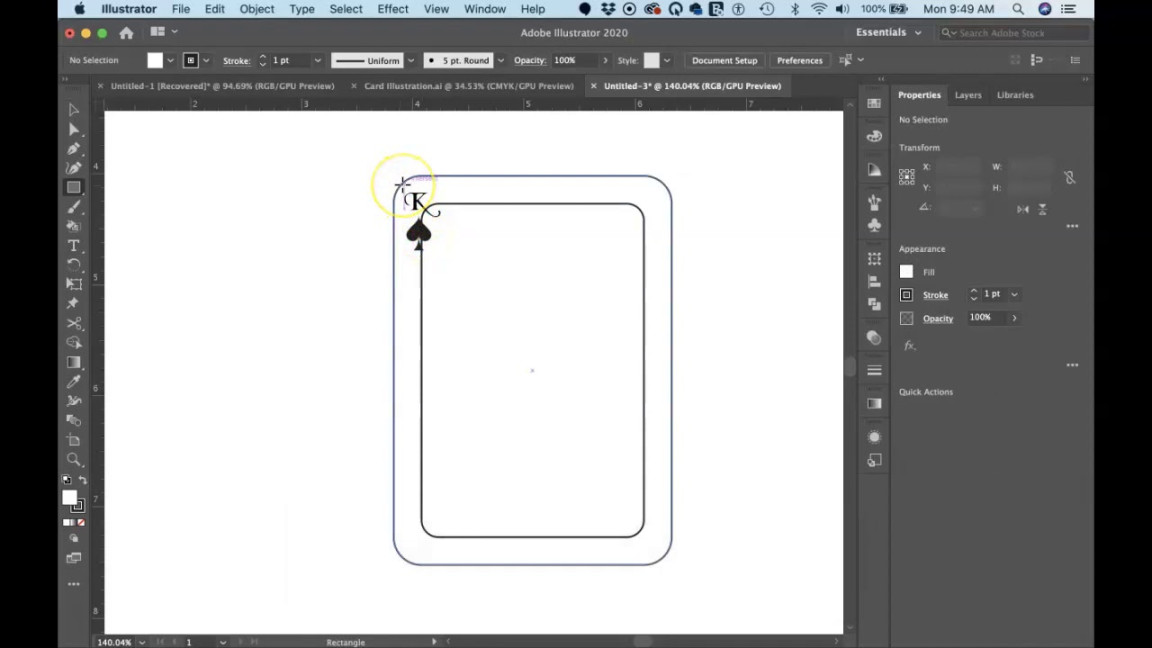The width and height of the screenshot is (1152, 648).
Task: Click the Home icon
Action: pyautogui.click(x=126, y=32)
